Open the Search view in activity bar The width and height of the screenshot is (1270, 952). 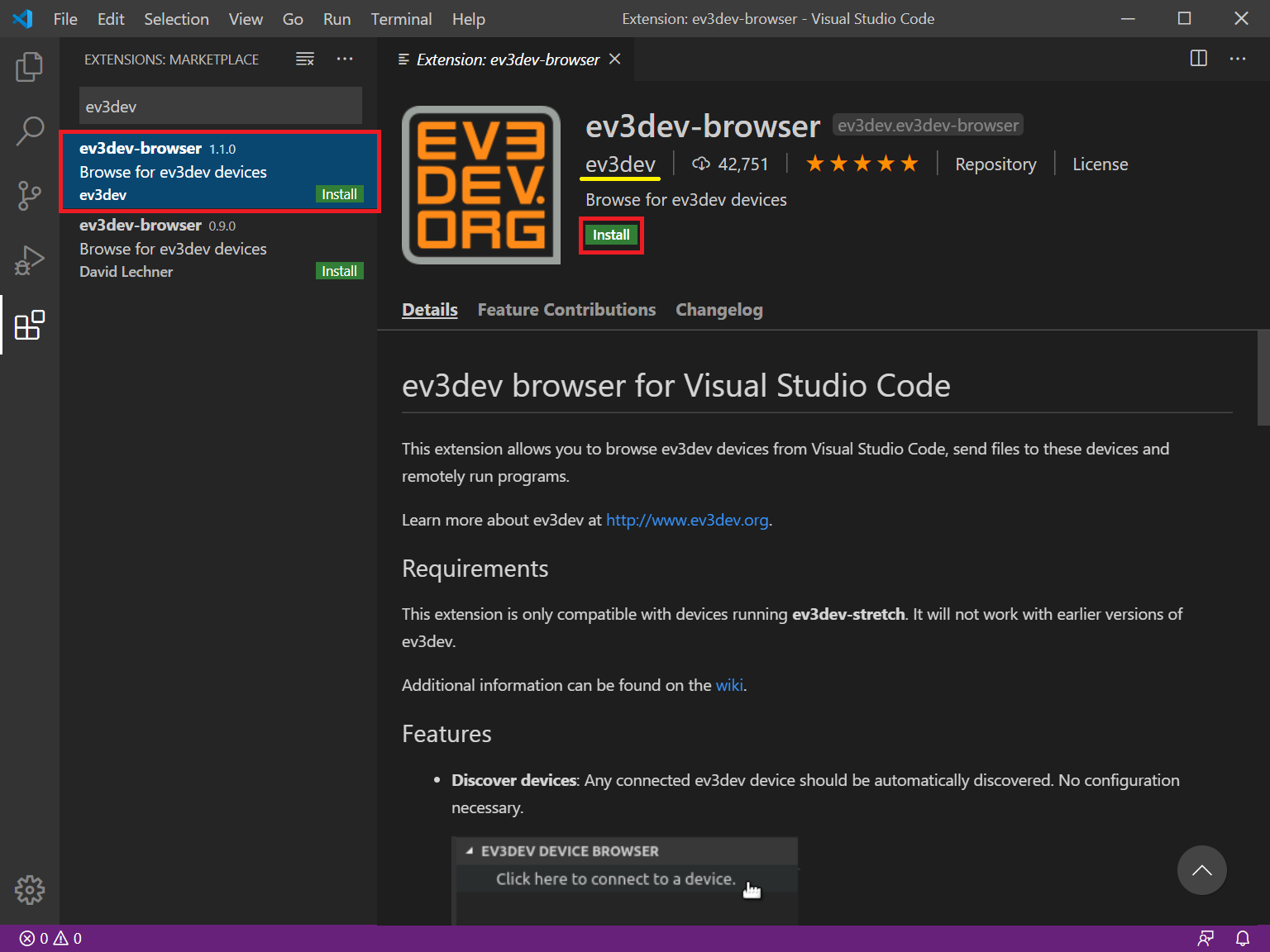(x=30, y=131)
